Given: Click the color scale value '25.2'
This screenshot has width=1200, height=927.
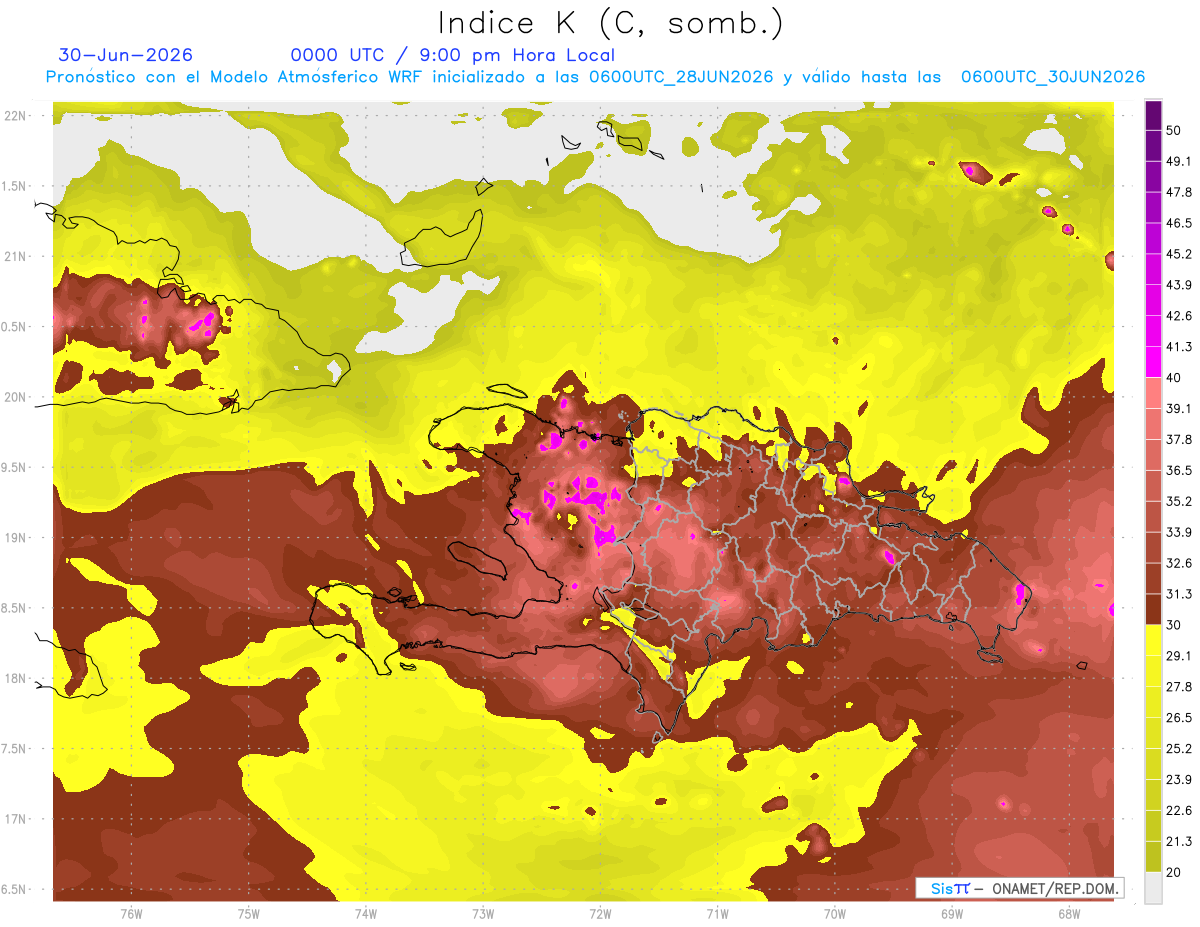Looking at the screenshot, I should click(1179, 749).
